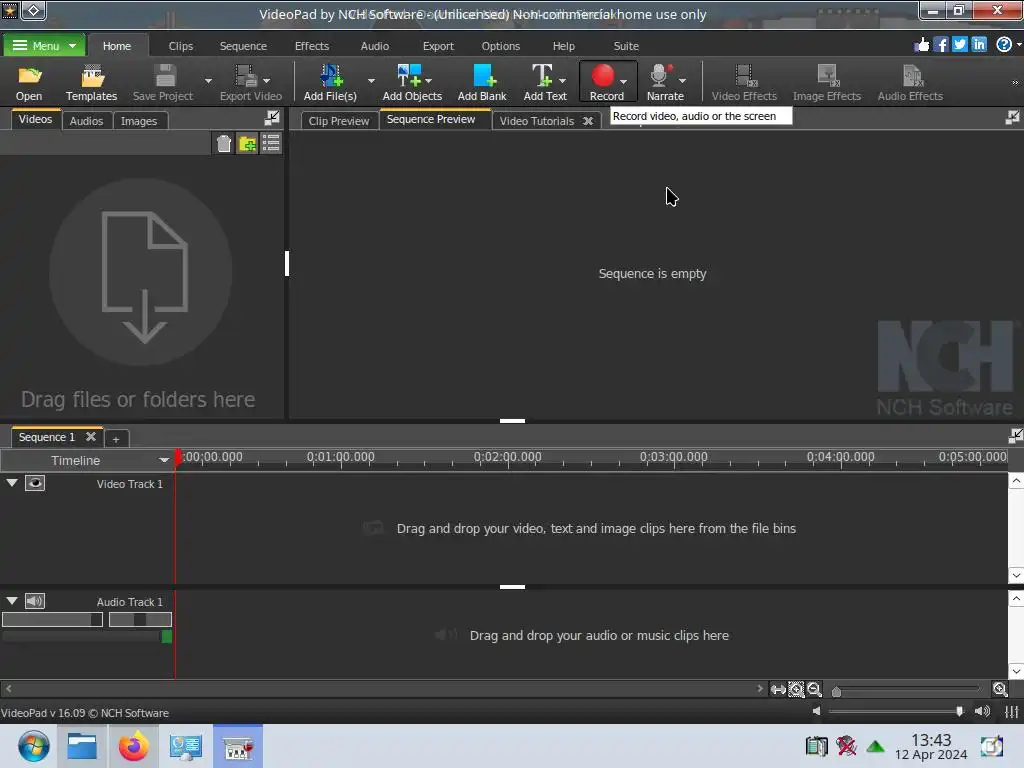Open Firefox from the taskbar
The height and width of the screenshot is (768, 1024).
[x=133, y=746]
